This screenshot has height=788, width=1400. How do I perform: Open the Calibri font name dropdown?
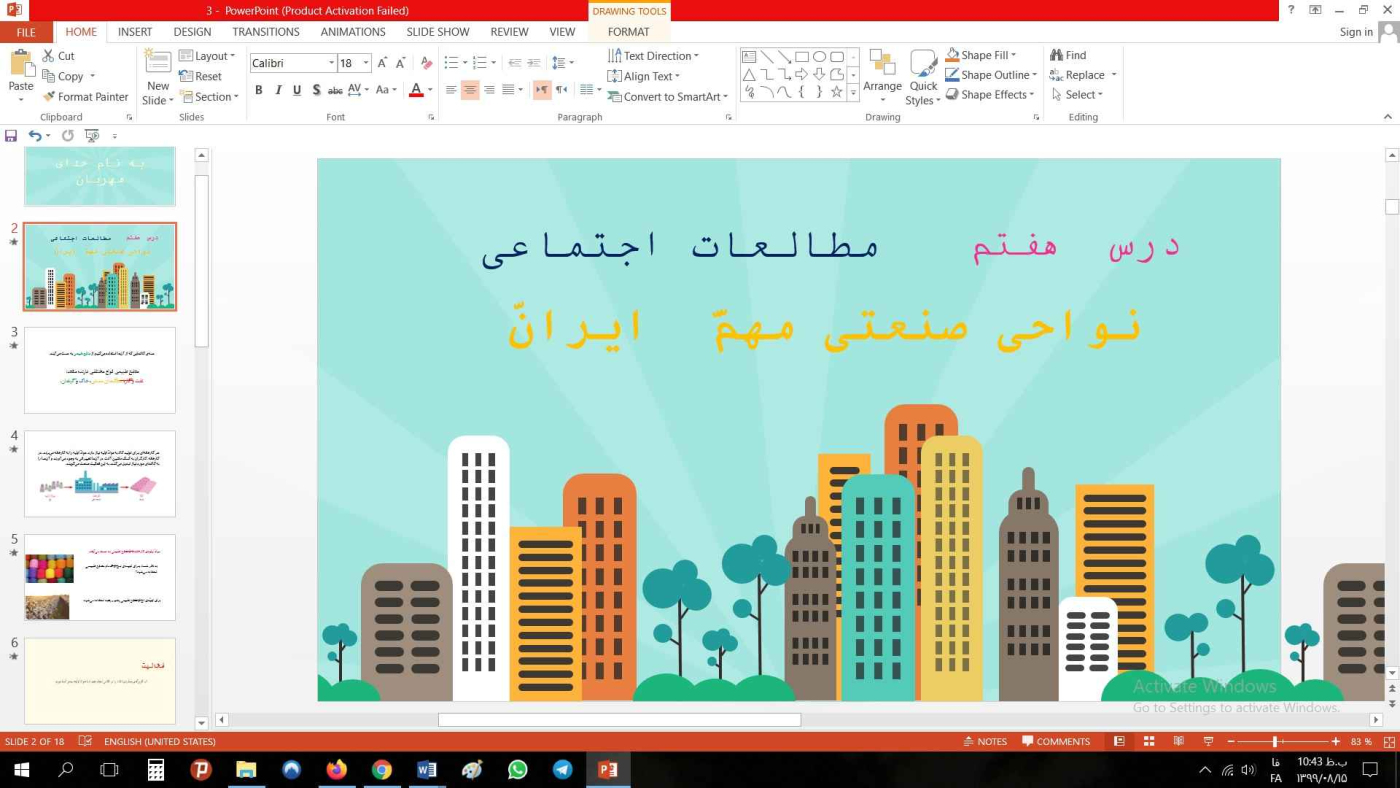tap(331, 63)
